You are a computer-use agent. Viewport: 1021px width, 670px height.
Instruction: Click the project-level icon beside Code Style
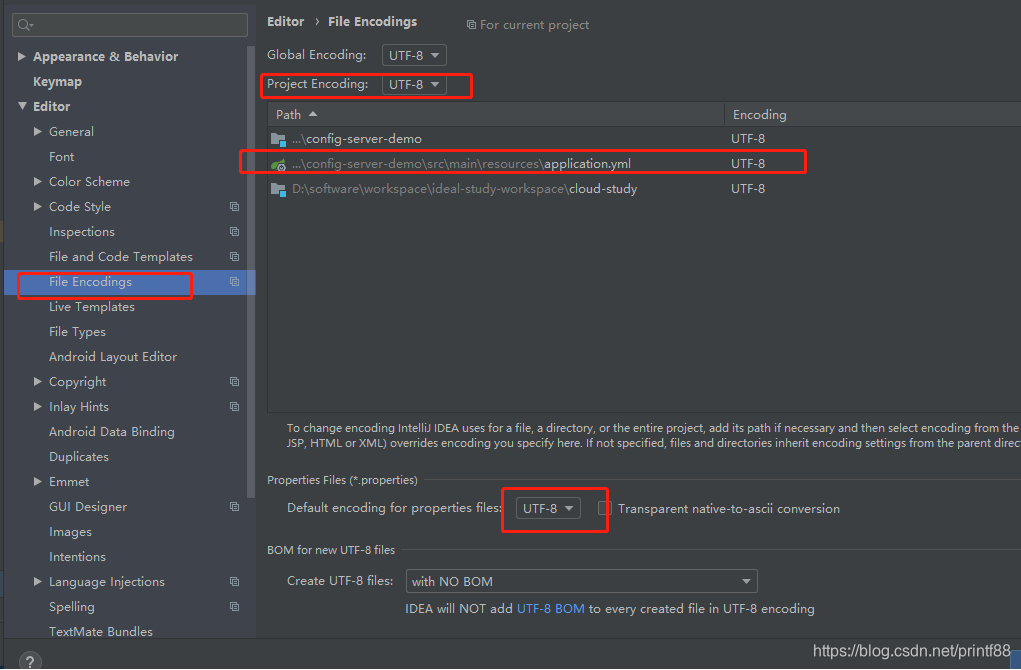[x=234, y=206]
